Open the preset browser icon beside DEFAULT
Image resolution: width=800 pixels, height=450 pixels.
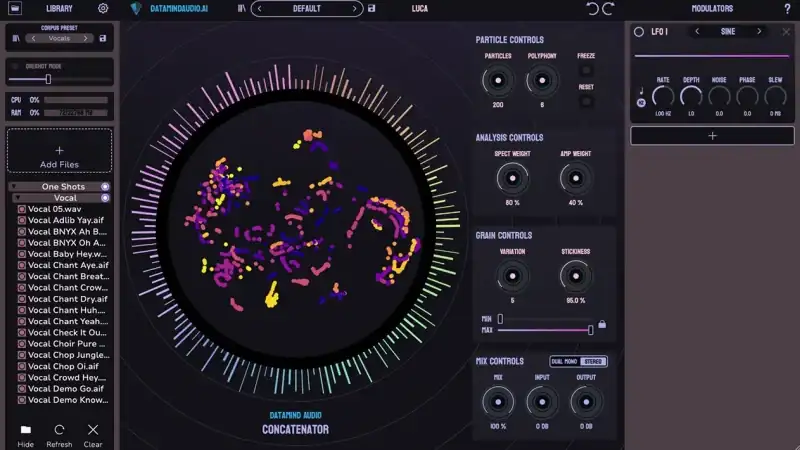click(241, 8)
